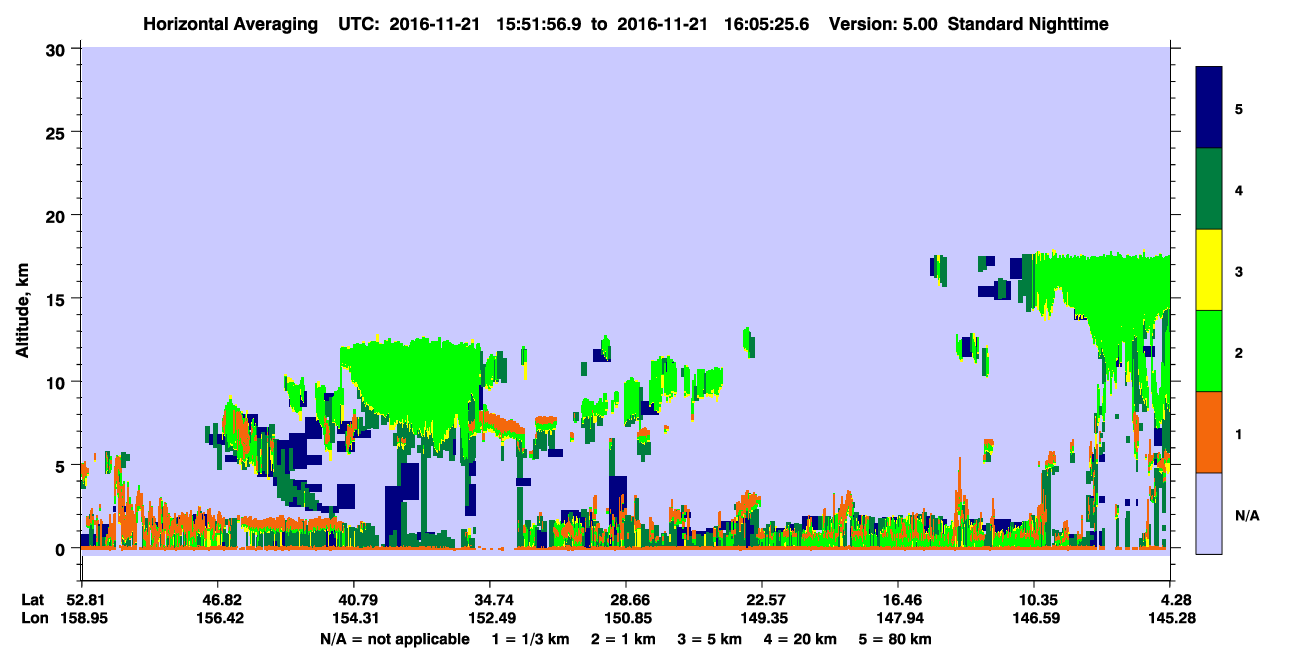The image size is (1300, 667).
Task: Click the 'Lon' row label
Action: (x=33, y=619)
